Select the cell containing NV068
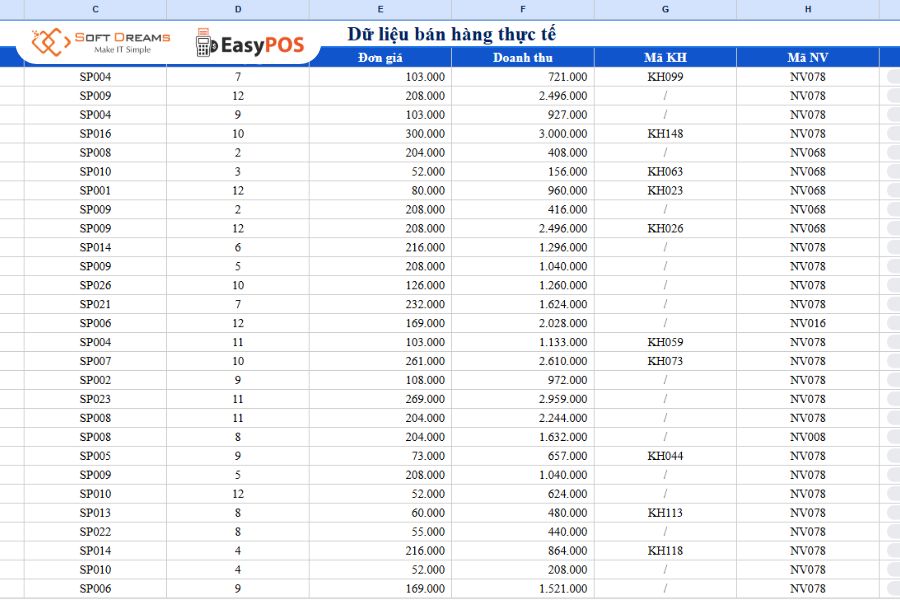Image resolution: width=900 pixels, height=600 pixels. 808,152
